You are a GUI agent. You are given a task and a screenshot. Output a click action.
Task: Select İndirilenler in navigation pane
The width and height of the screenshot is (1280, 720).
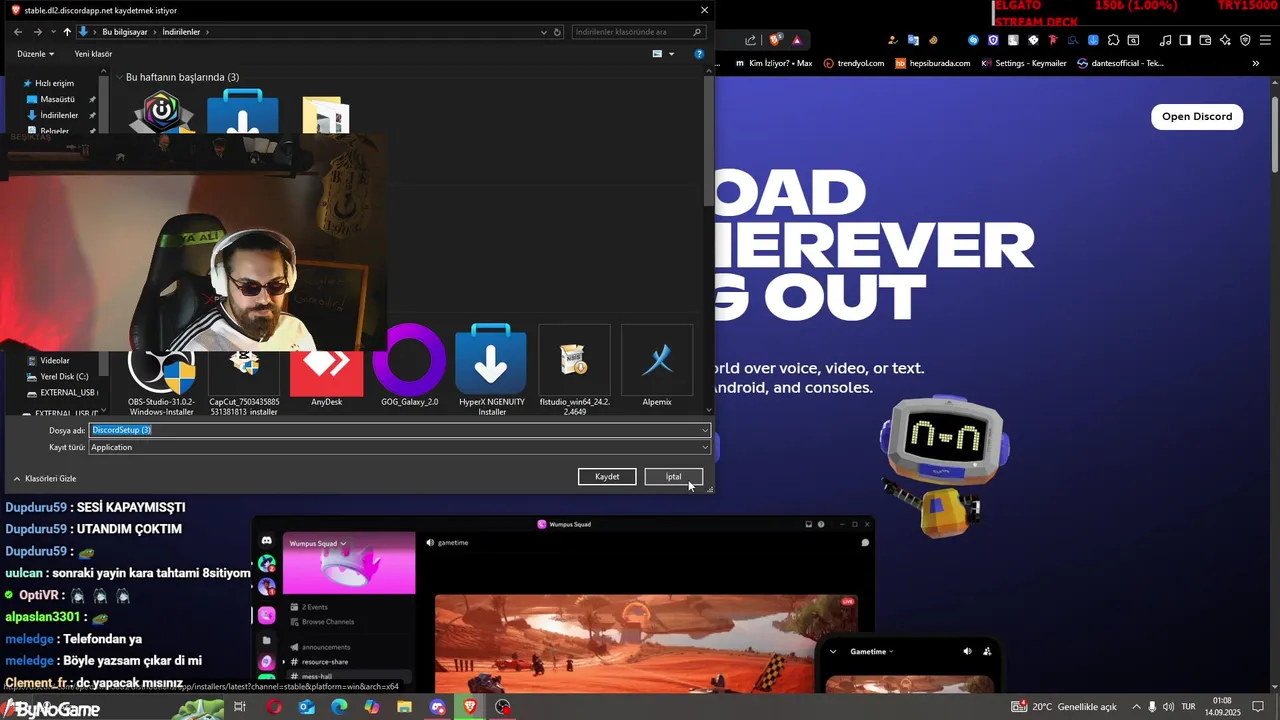(59, 115)
